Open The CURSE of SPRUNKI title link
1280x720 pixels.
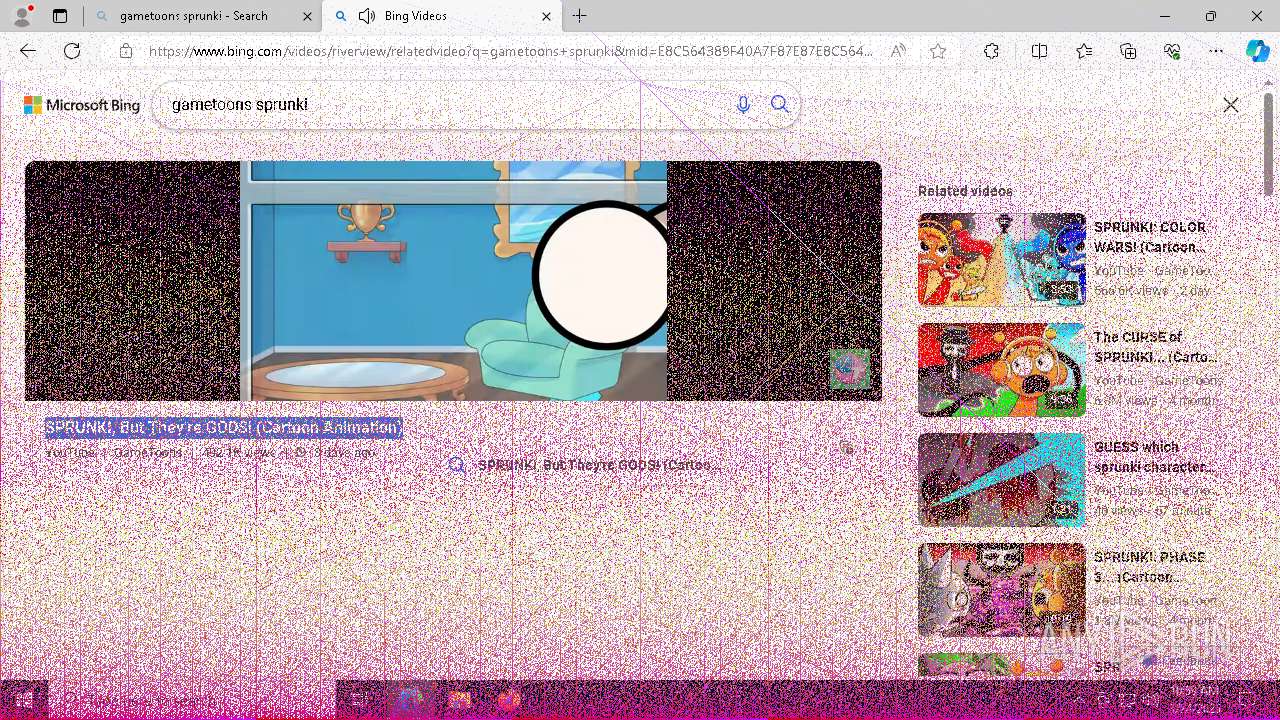pyautogui.click(x=1155, y=347)
